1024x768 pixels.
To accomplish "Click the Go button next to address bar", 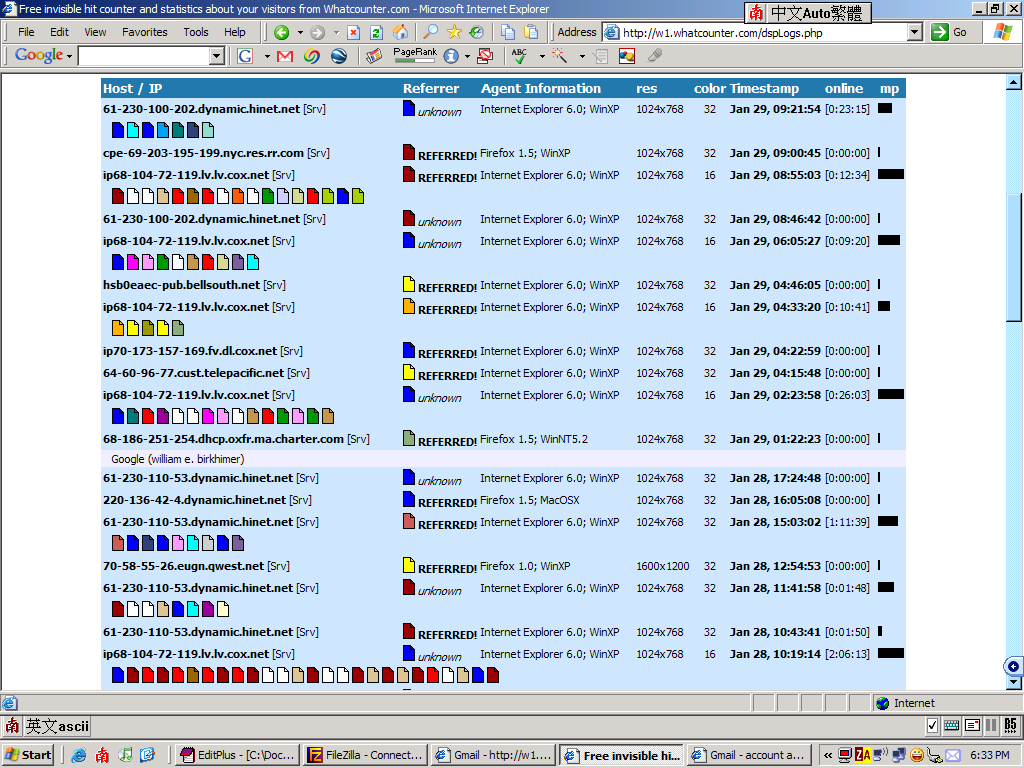I will point(950,32).
